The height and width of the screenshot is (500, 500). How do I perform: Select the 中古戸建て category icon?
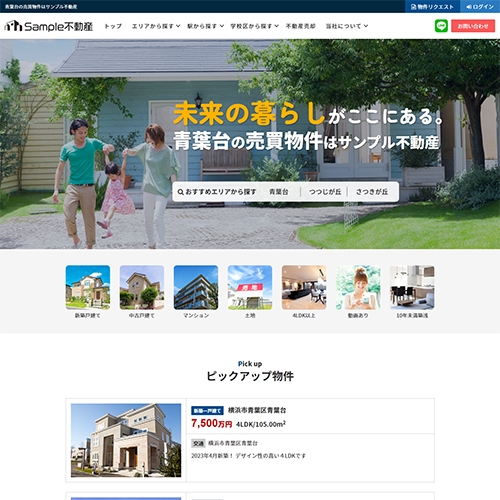(x=142, y=287)
